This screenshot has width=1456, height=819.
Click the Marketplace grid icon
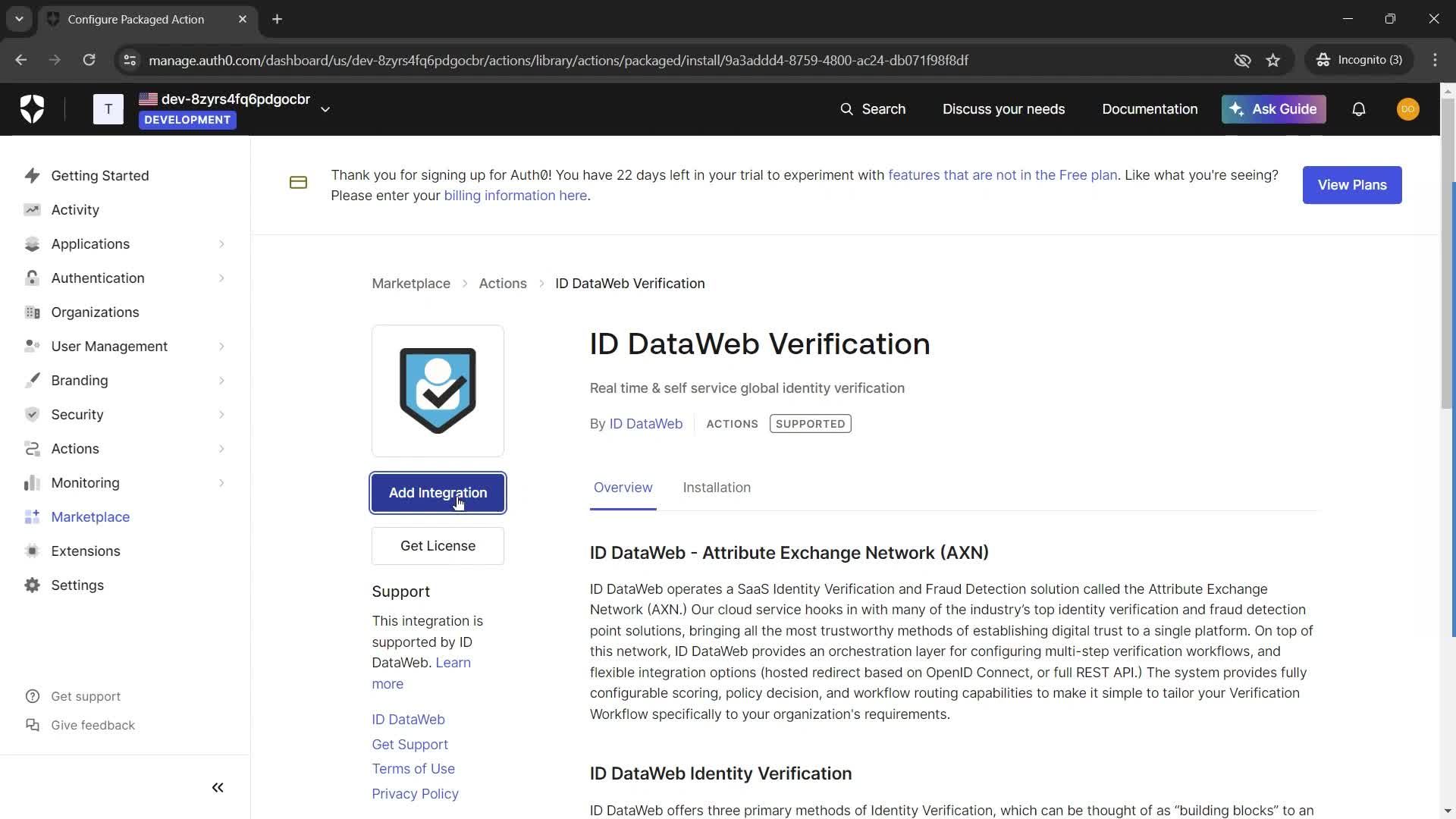(32, 517)
